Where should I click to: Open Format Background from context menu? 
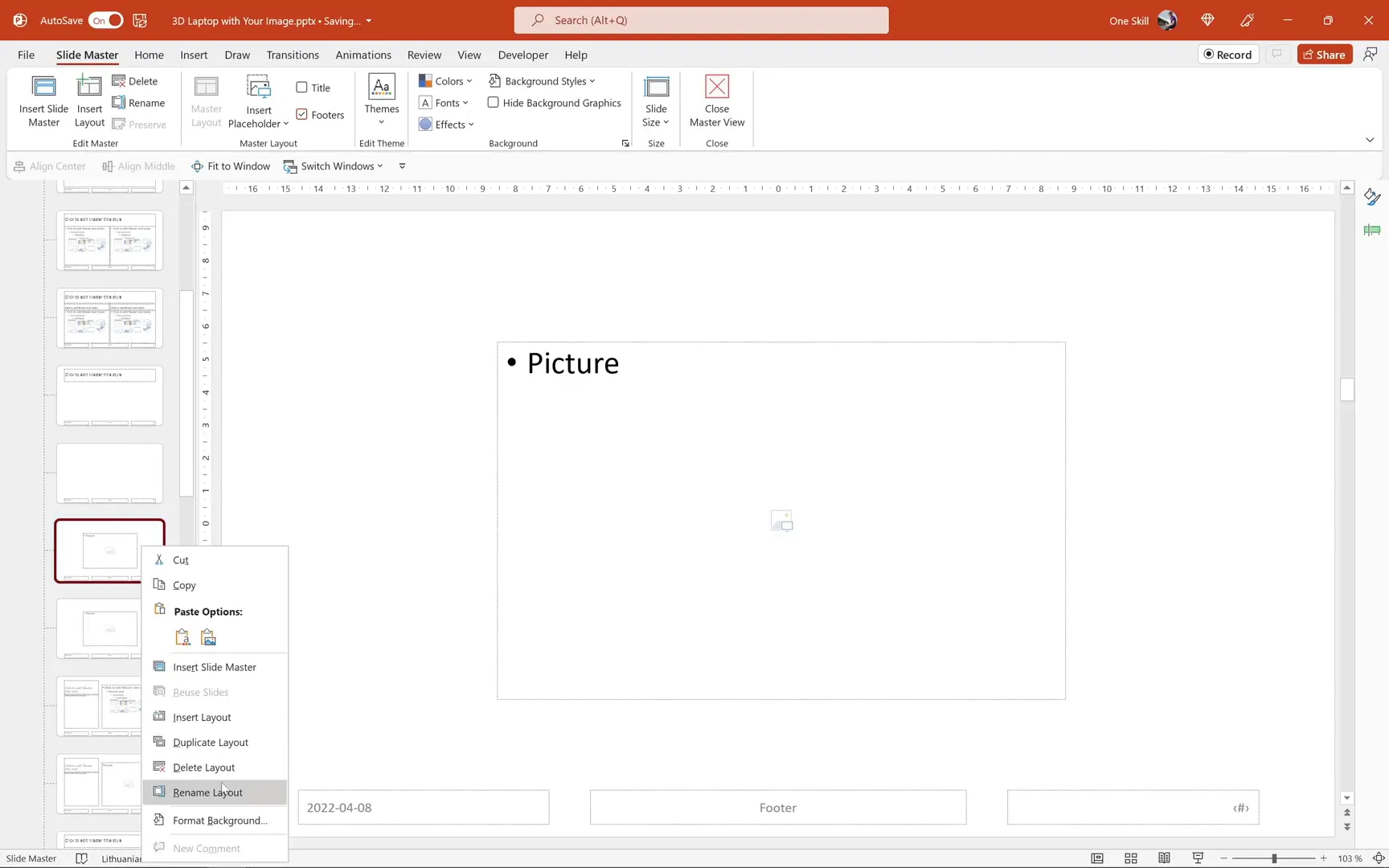click(215, 821)
